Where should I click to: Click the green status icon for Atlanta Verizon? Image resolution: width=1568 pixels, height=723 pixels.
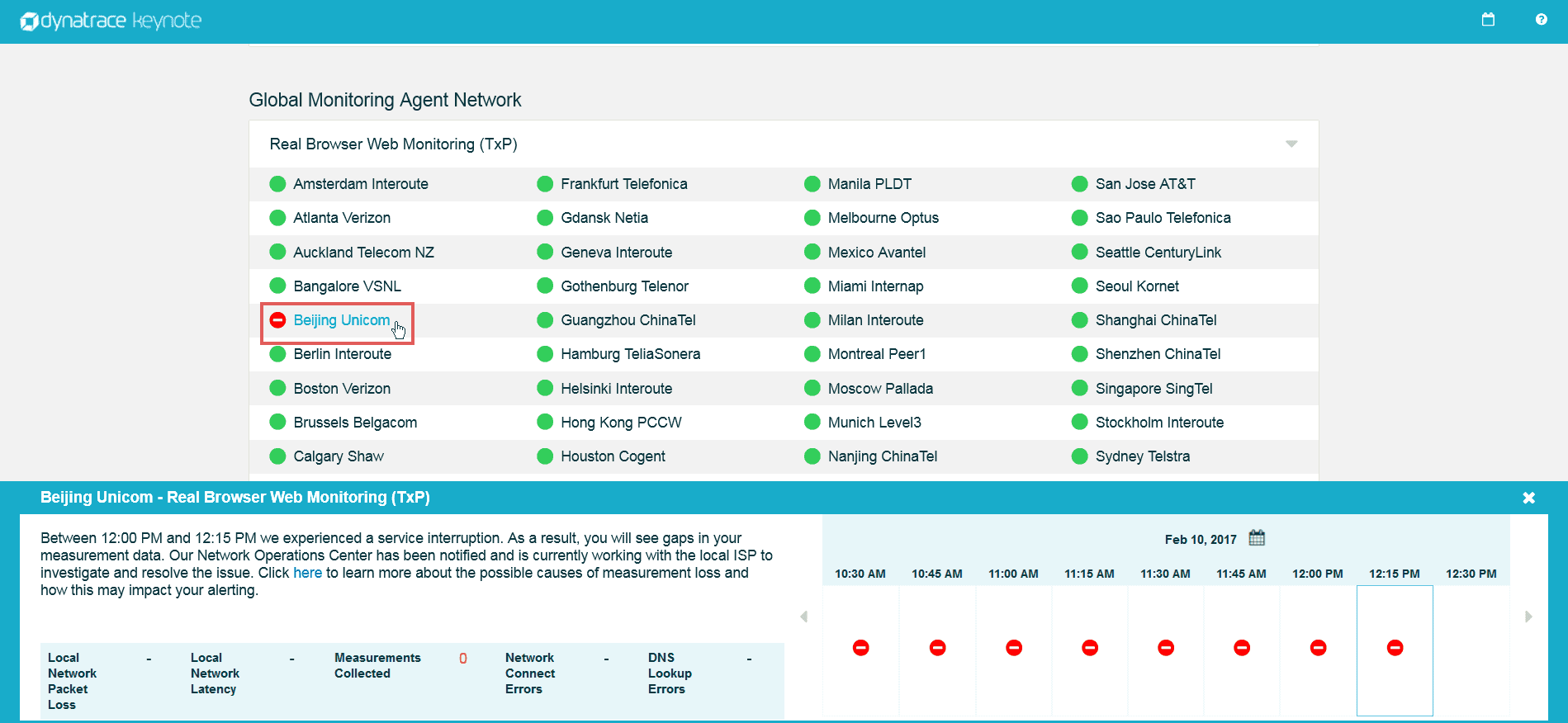(277, 218)
